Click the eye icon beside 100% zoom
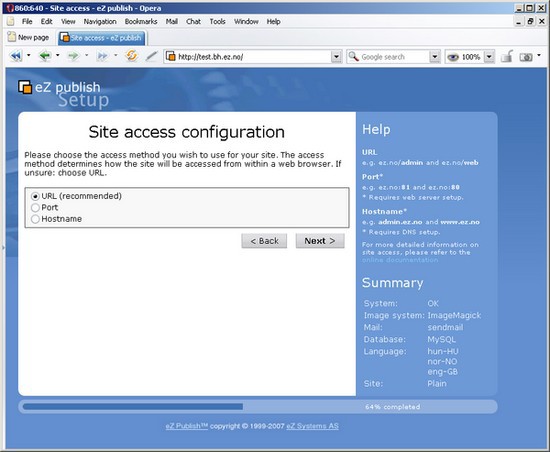550x452 pixels. tap(453, 57)
